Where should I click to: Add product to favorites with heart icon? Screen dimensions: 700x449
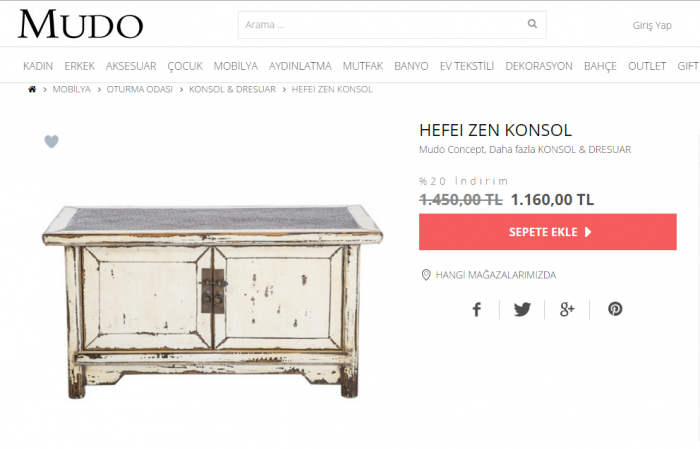click(x=51, y=141)
